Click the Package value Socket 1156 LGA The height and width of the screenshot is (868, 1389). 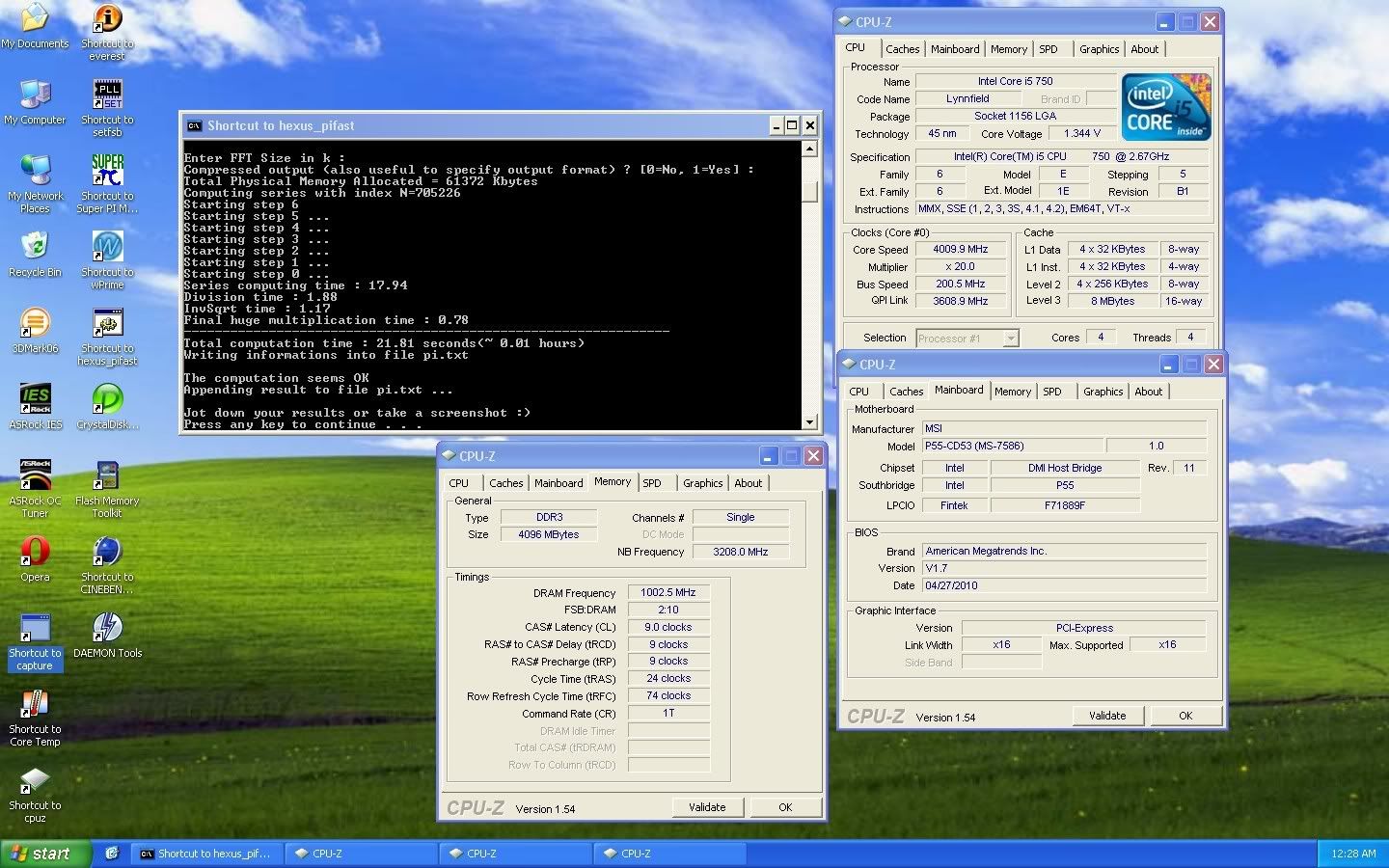coord(1015,116)
